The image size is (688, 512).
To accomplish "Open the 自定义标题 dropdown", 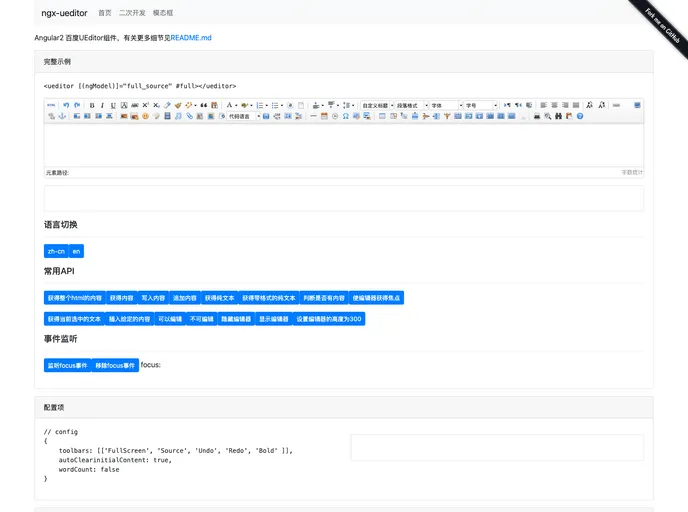I will click(x=377, y=105).
